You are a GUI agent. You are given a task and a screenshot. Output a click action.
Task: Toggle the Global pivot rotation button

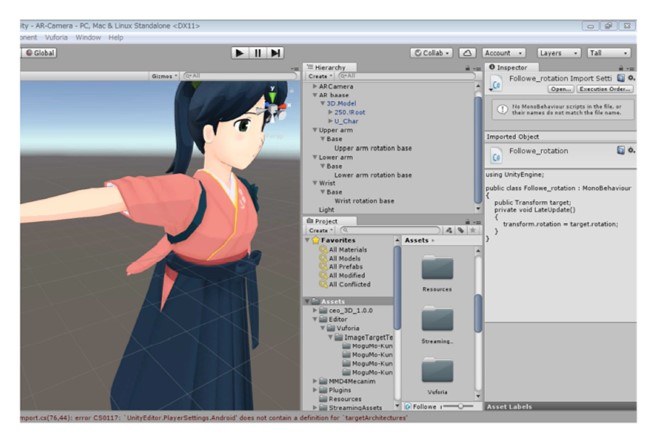(x=40, y=53)
